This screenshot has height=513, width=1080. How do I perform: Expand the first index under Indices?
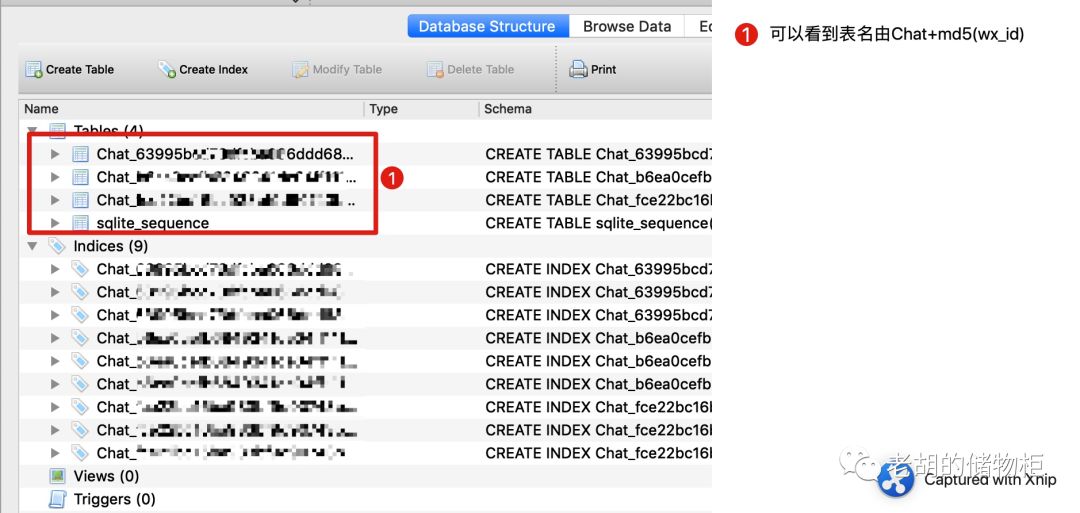(56, 269)
